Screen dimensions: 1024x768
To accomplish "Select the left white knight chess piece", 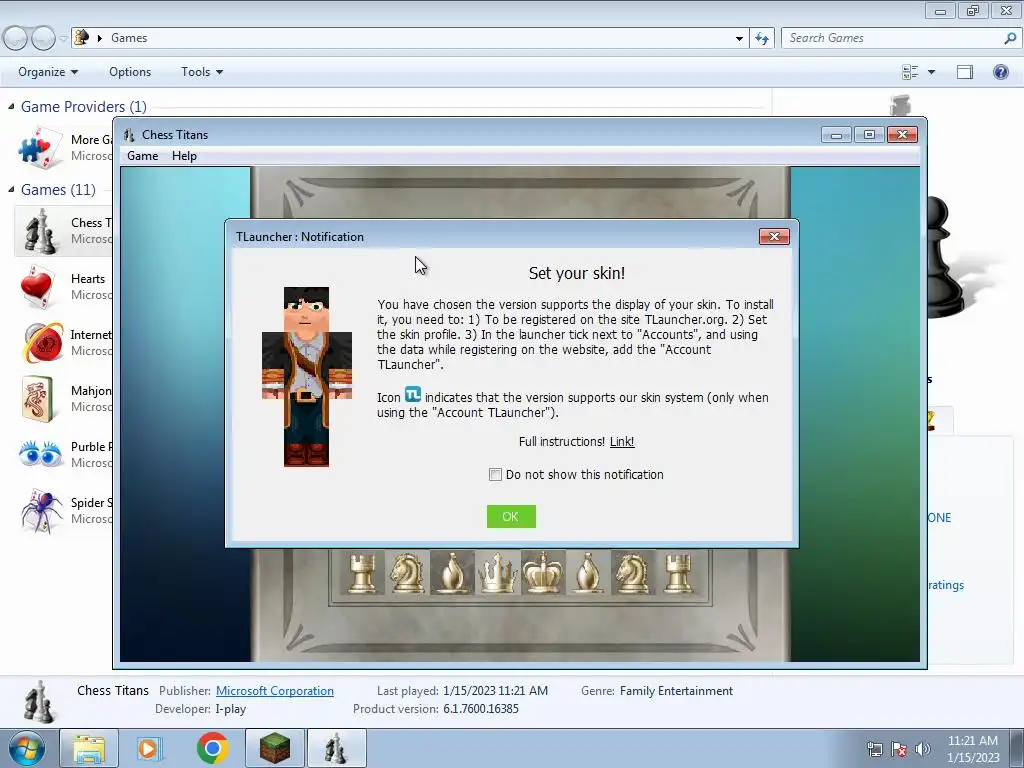I will 408,573.
